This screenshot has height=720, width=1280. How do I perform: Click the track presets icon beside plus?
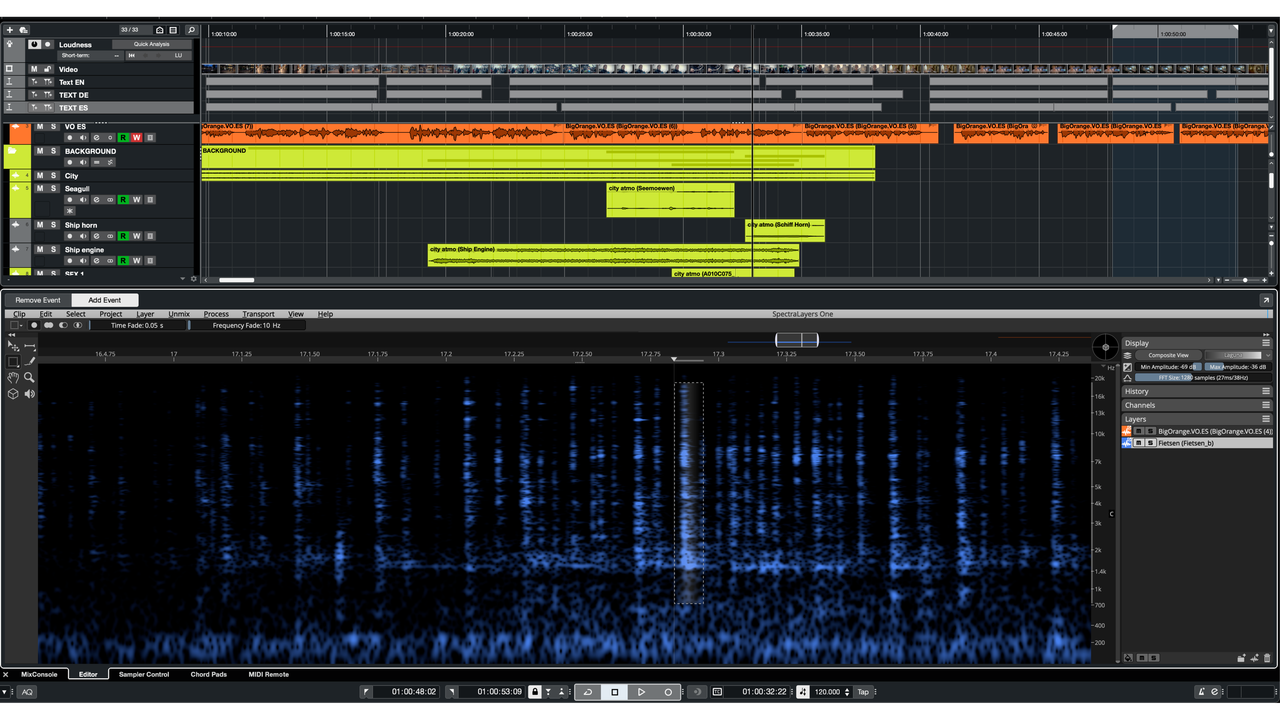[23, 30]
